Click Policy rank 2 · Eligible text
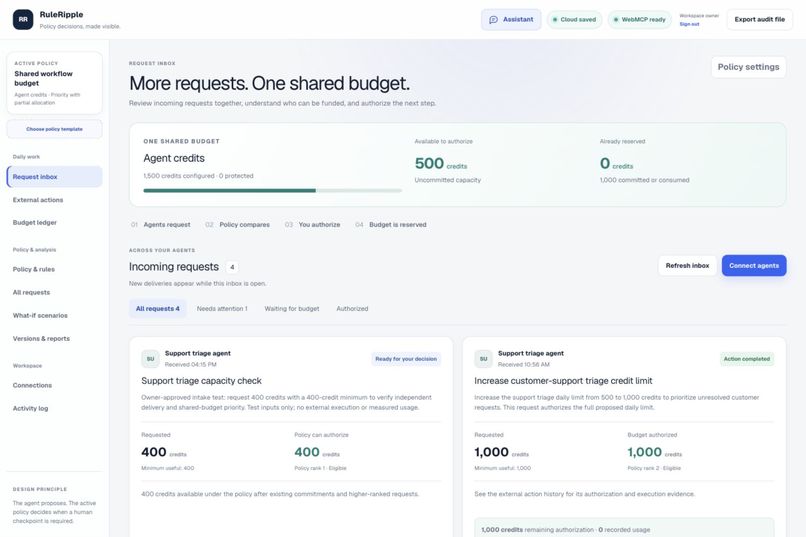This screenshot has height=537, width=806. click(654, 468)
